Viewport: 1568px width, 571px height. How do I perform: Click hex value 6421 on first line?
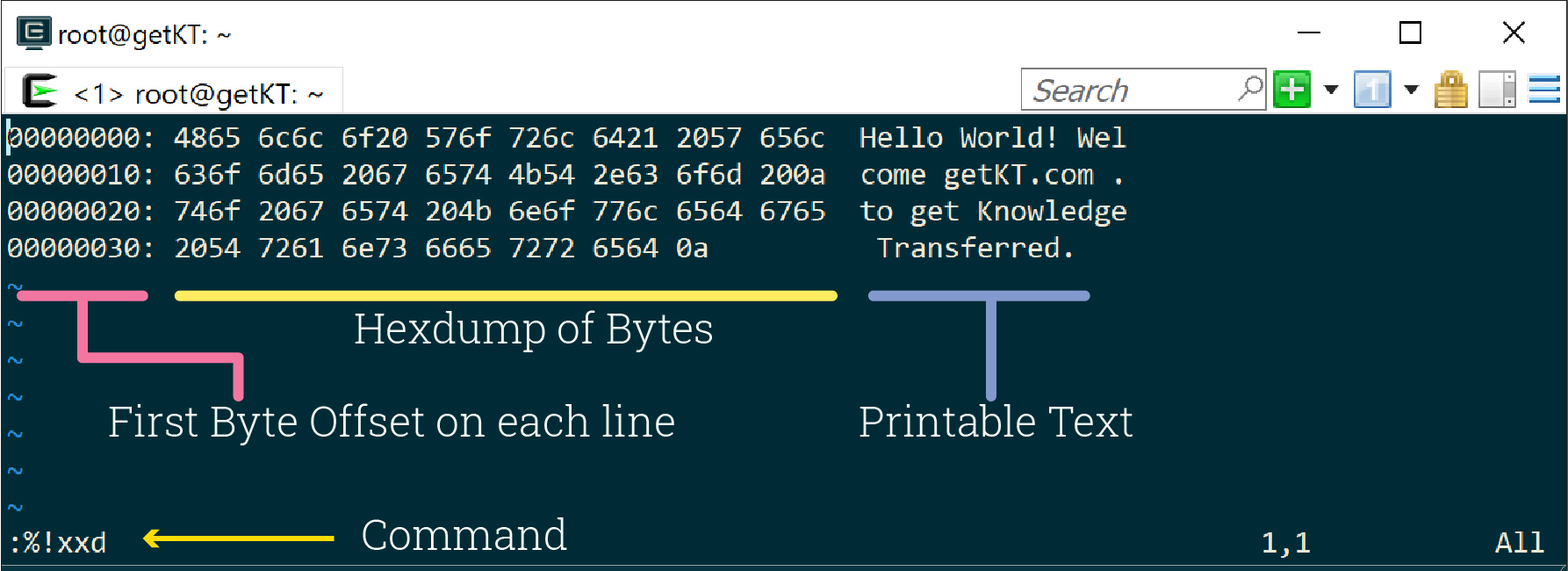(626, 138)
